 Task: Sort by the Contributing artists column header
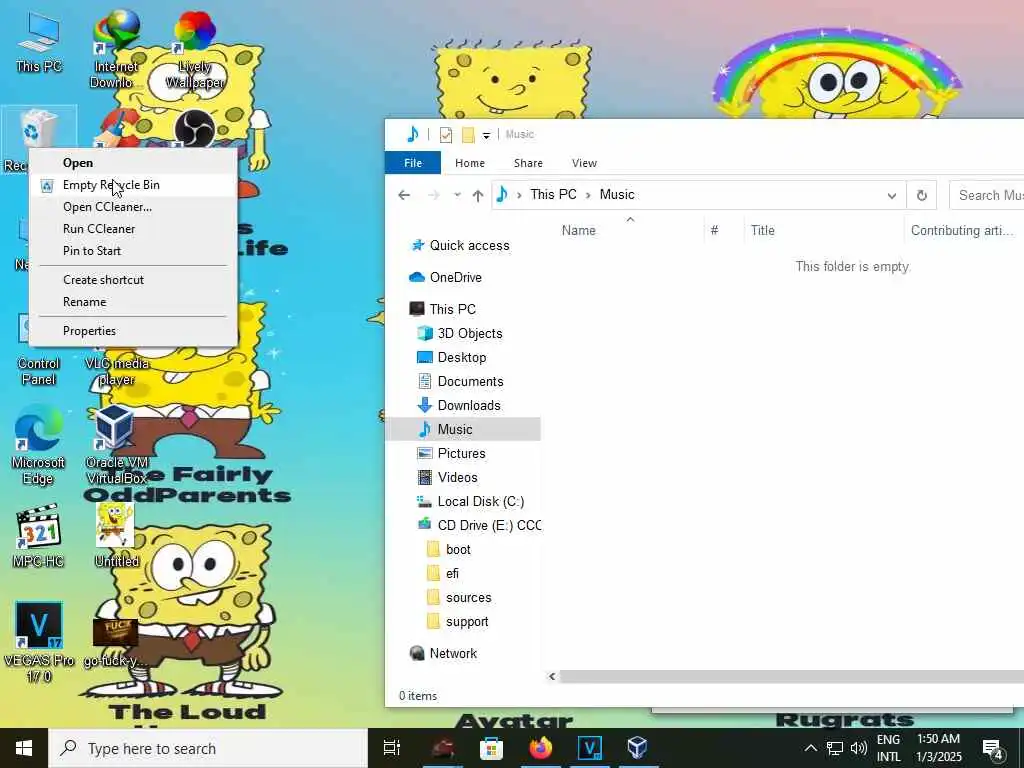coord(964,231)
